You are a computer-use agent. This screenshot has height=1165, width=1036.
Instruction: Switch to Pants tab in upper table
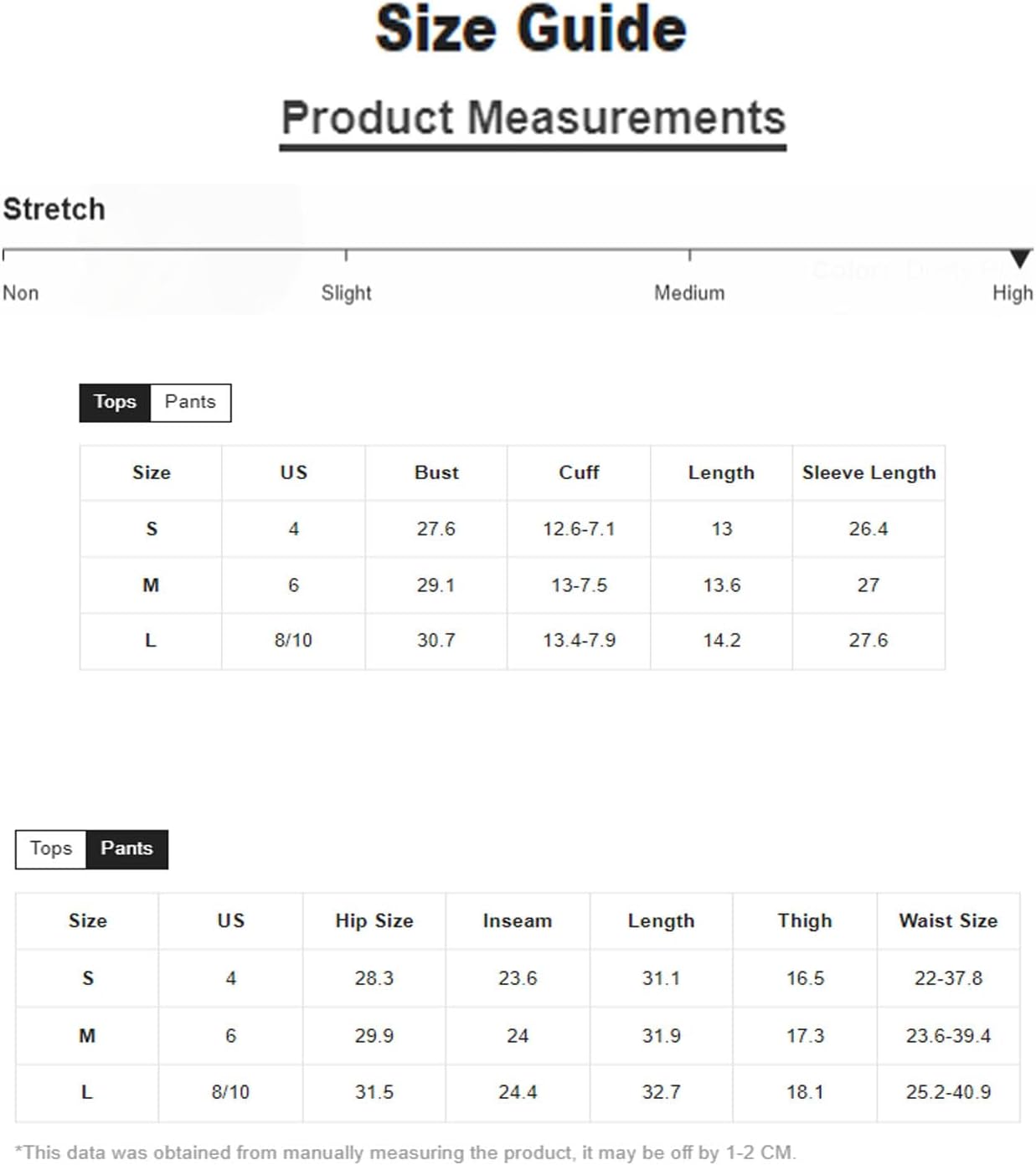coord(190,402)
